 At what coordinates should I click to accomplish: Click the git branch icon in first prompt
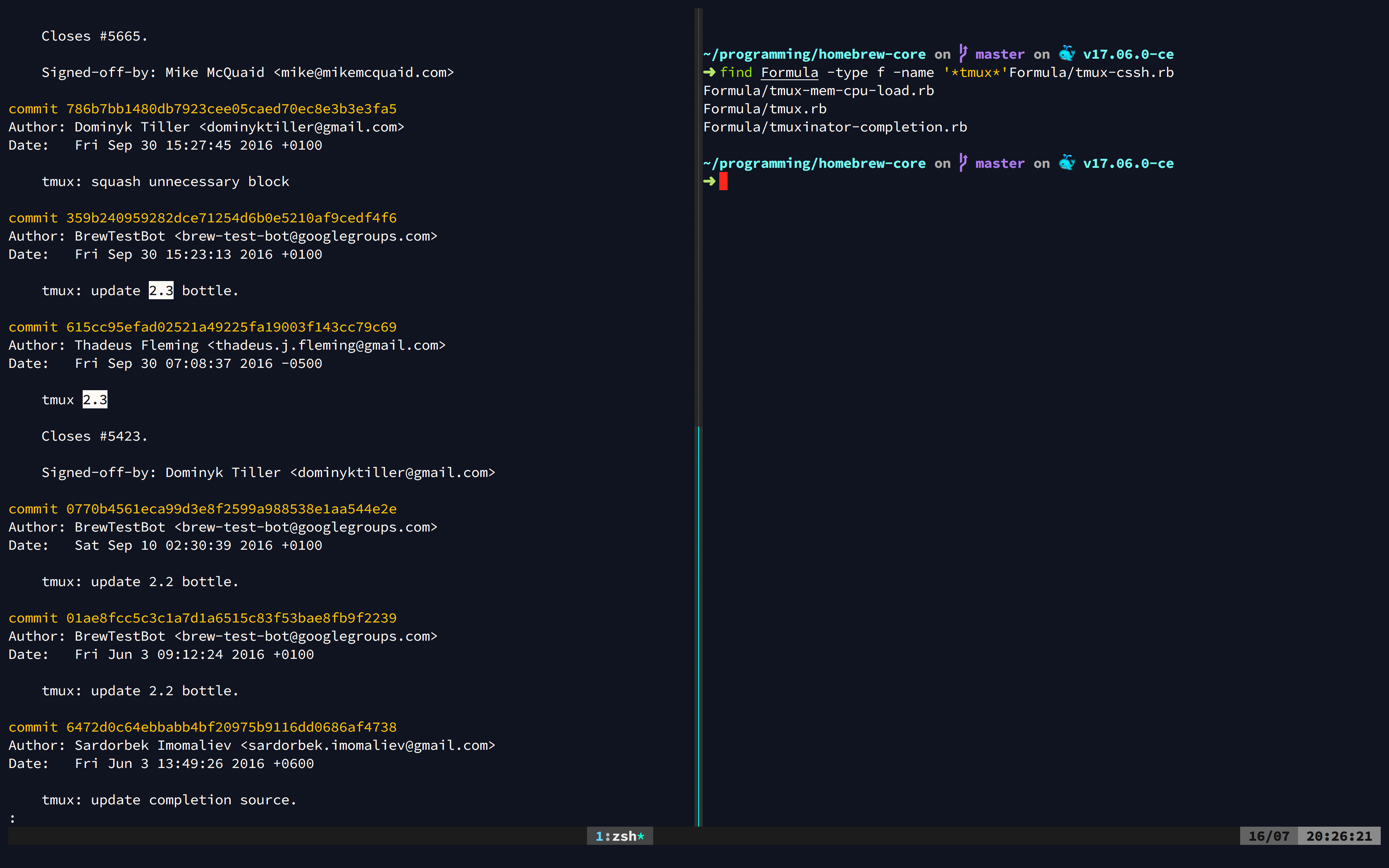[963, 53]
